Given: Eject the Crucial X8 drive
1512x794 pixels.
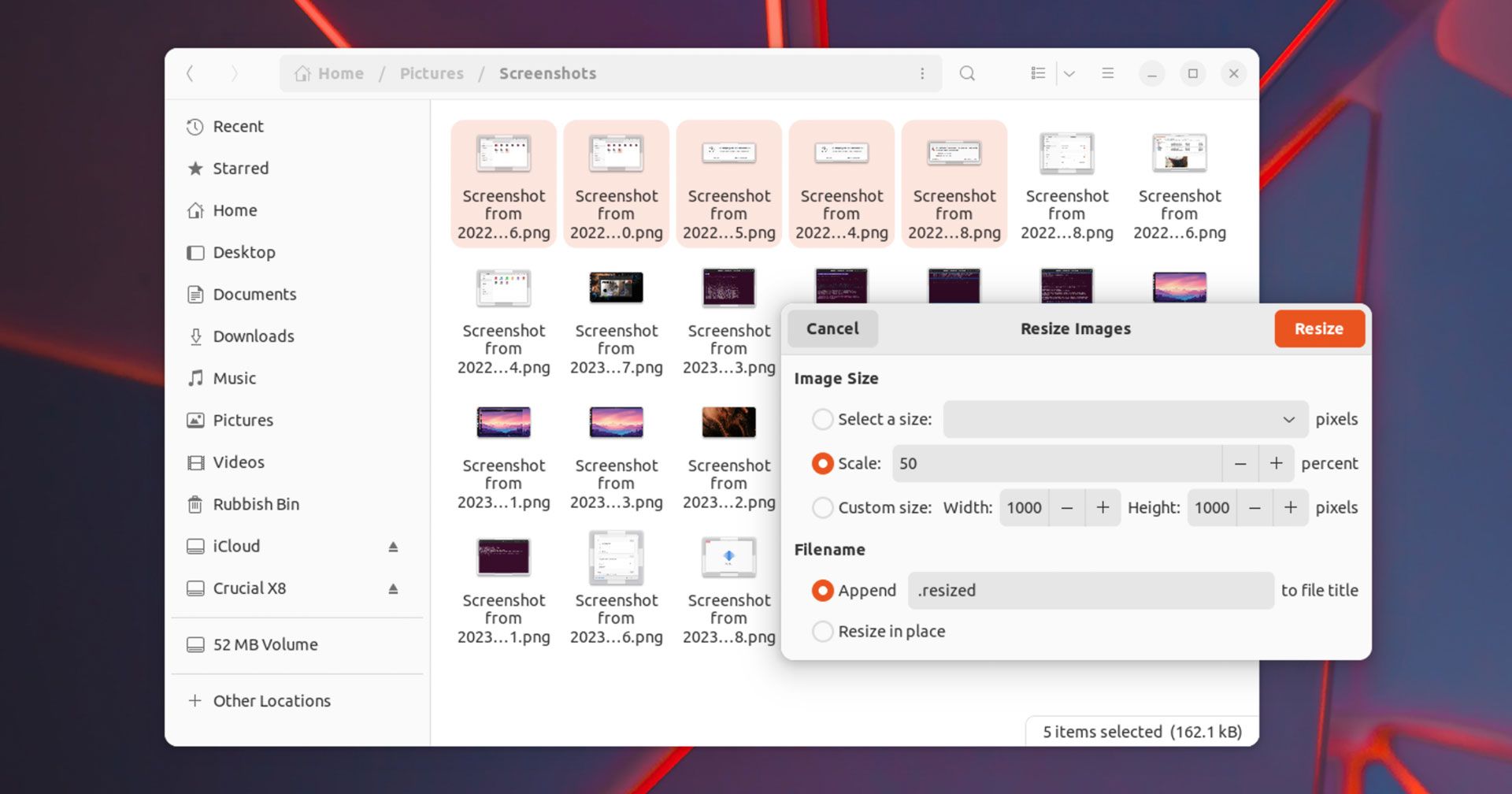Looking at the screenshot, I should pyautogui.click(x=394, y=588).
